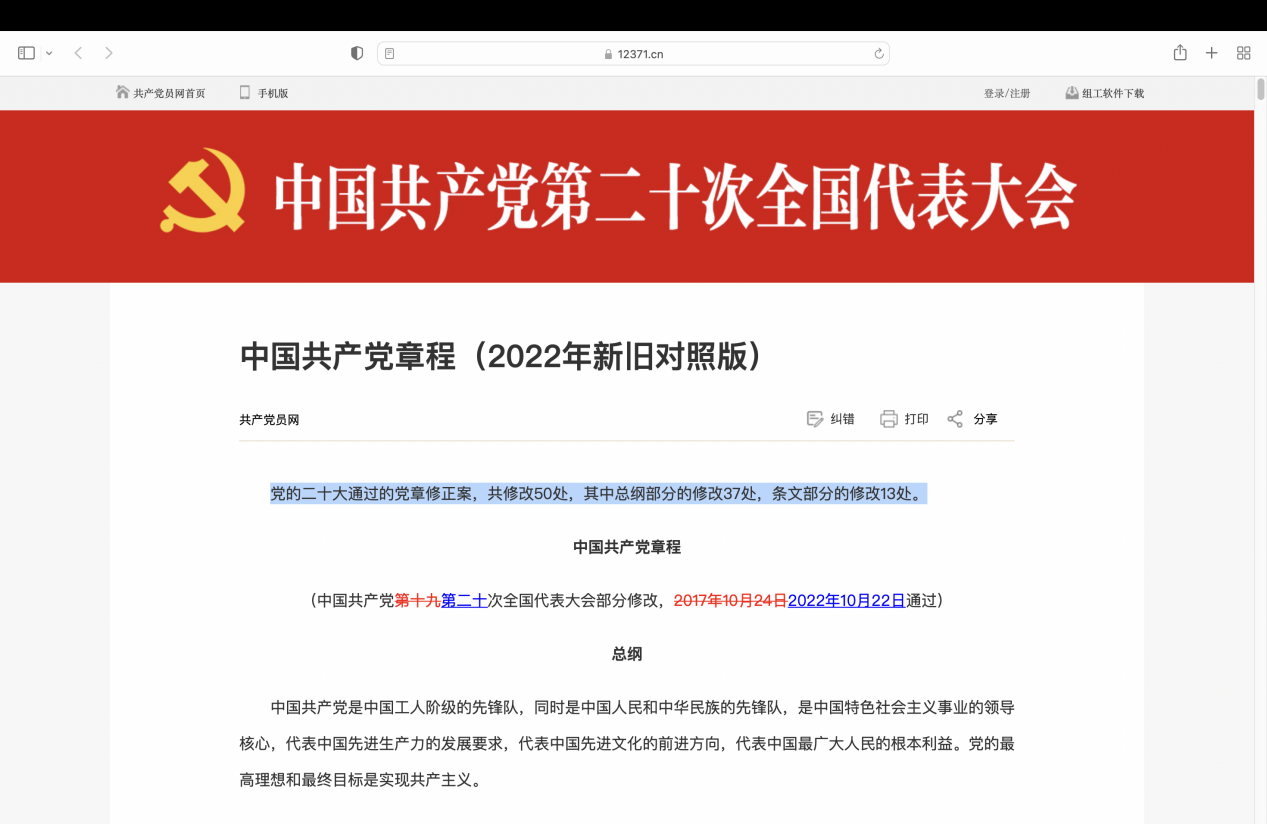Click the 纠错 error report button

[x=831, y=419]
